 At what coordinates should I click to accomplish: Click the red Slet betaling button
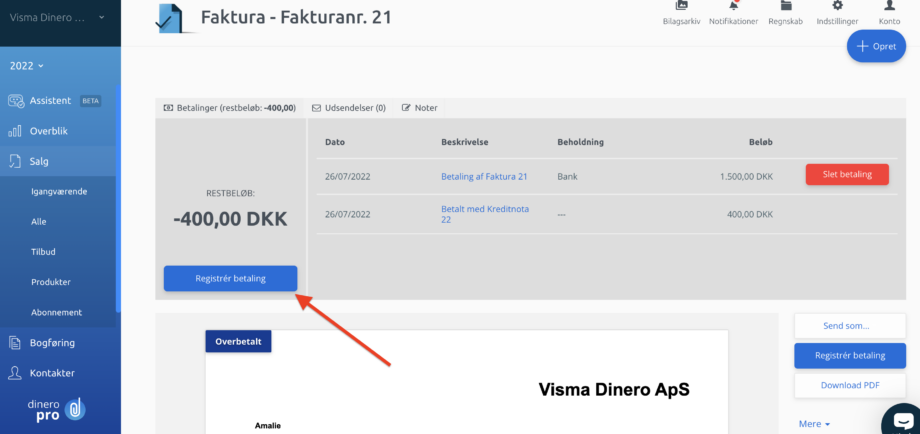tap(847, 174)
